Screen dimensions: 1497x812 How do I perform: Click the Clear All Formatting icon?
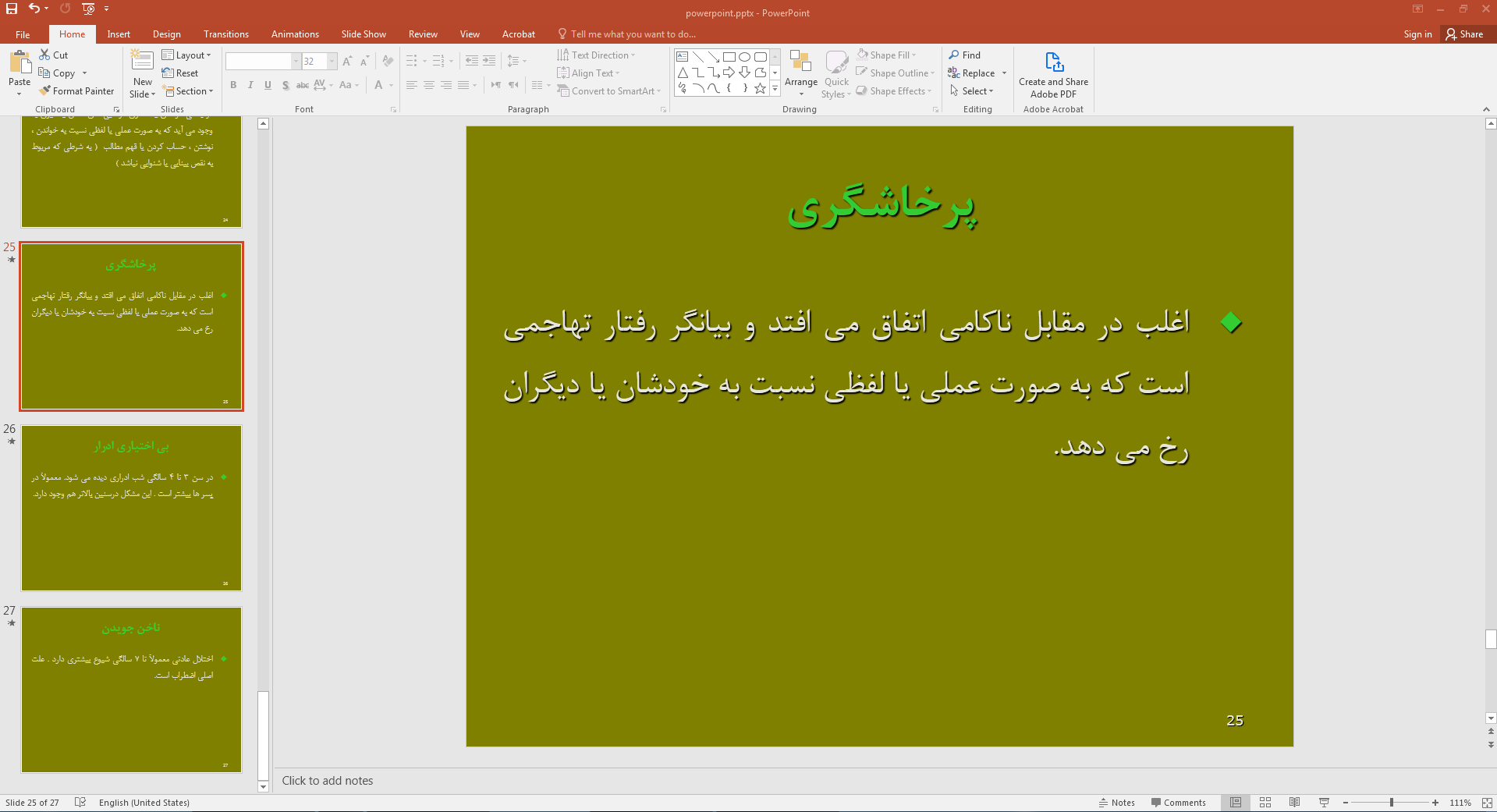(x=388, y=61)
